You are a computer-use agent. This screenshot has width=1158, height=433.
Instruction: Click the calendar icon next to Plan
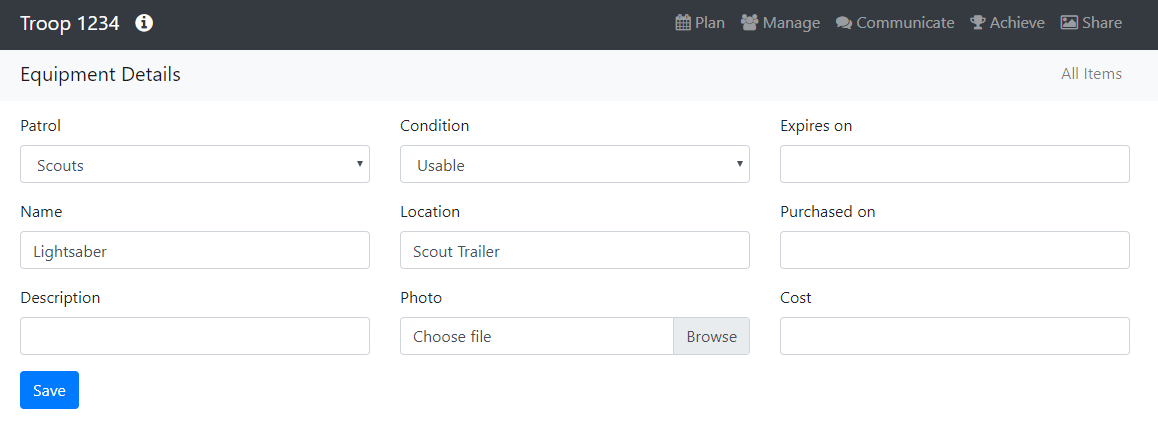[x=683, y=23]
